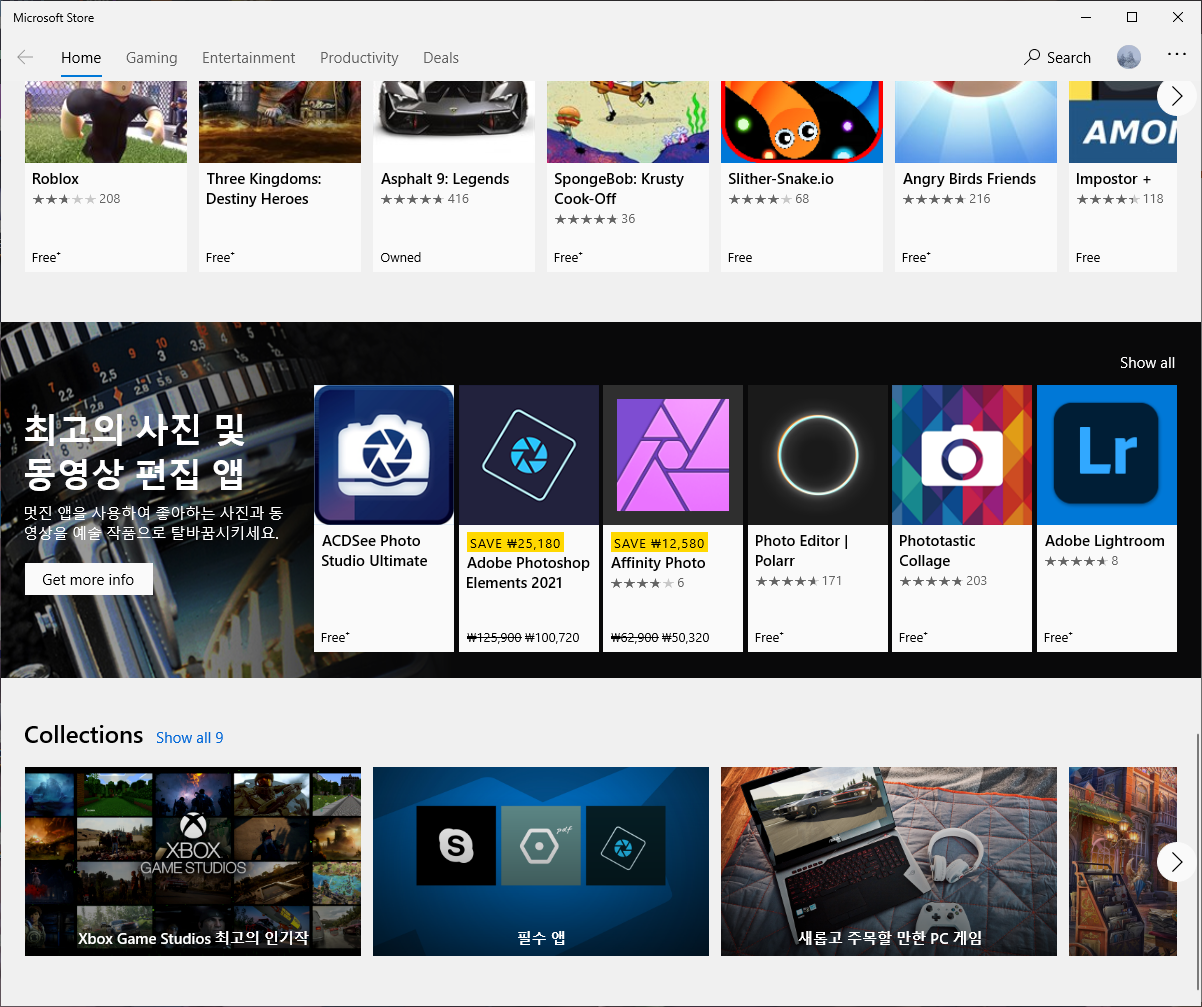Image resolution: width=1202 pixels, height=1007 pixels.
Task: Open the user account avatar
Action: (1129, 58)
